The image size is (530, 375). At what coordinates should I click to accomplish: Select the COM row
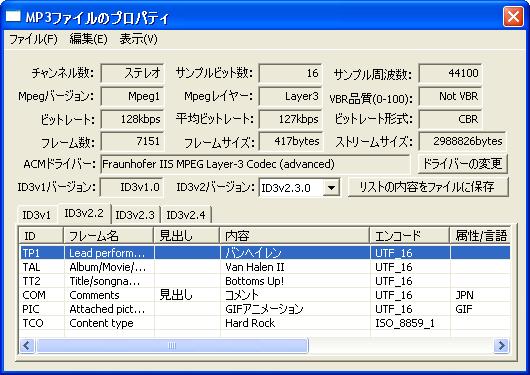tap(265, 295)
